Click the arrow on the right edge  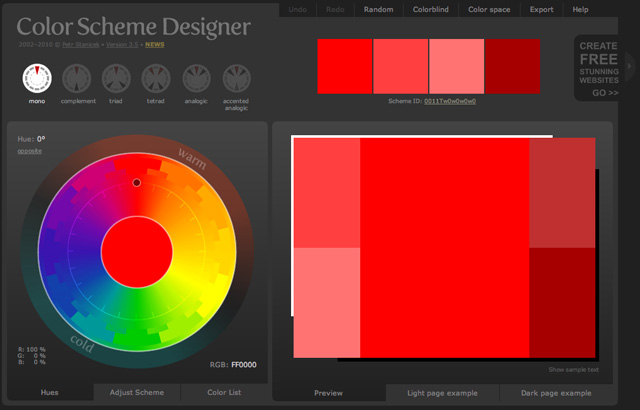click(x=630, y=63)
